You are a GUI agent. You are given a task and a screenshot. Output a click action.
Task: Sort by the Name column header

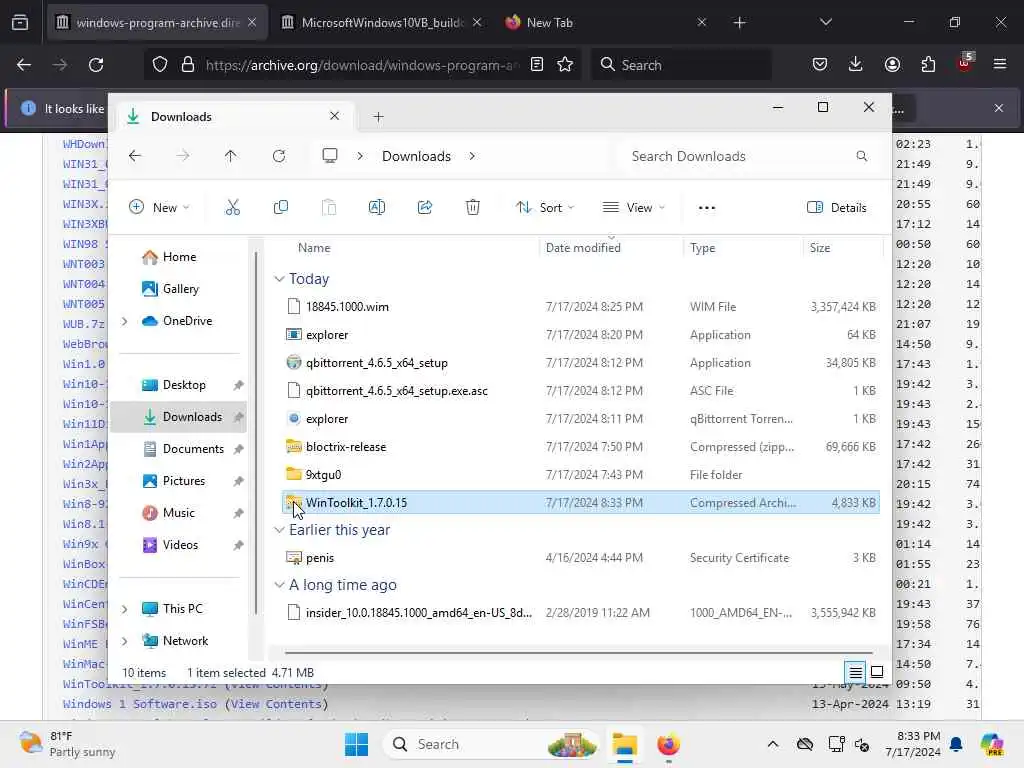[314, 248]
